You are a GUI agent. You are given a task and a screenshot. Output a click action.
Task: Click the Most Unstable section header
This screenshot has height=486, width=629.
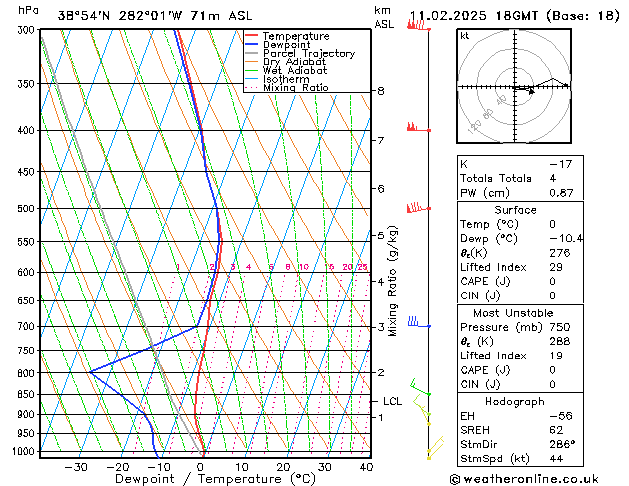(513, 313)
